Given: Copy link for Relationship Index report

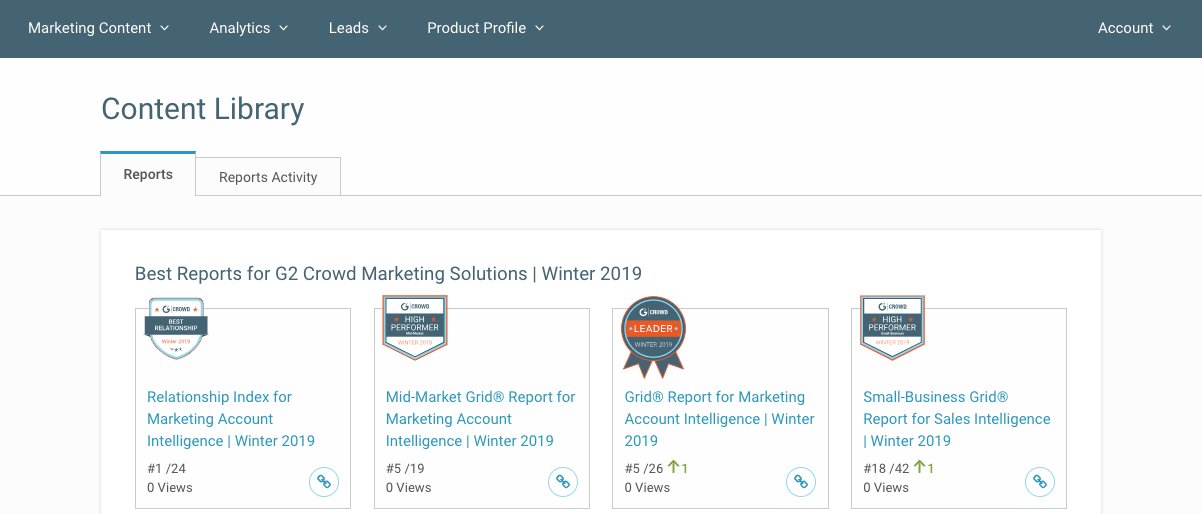Looking at the screenshot, I should coord(324,482).
